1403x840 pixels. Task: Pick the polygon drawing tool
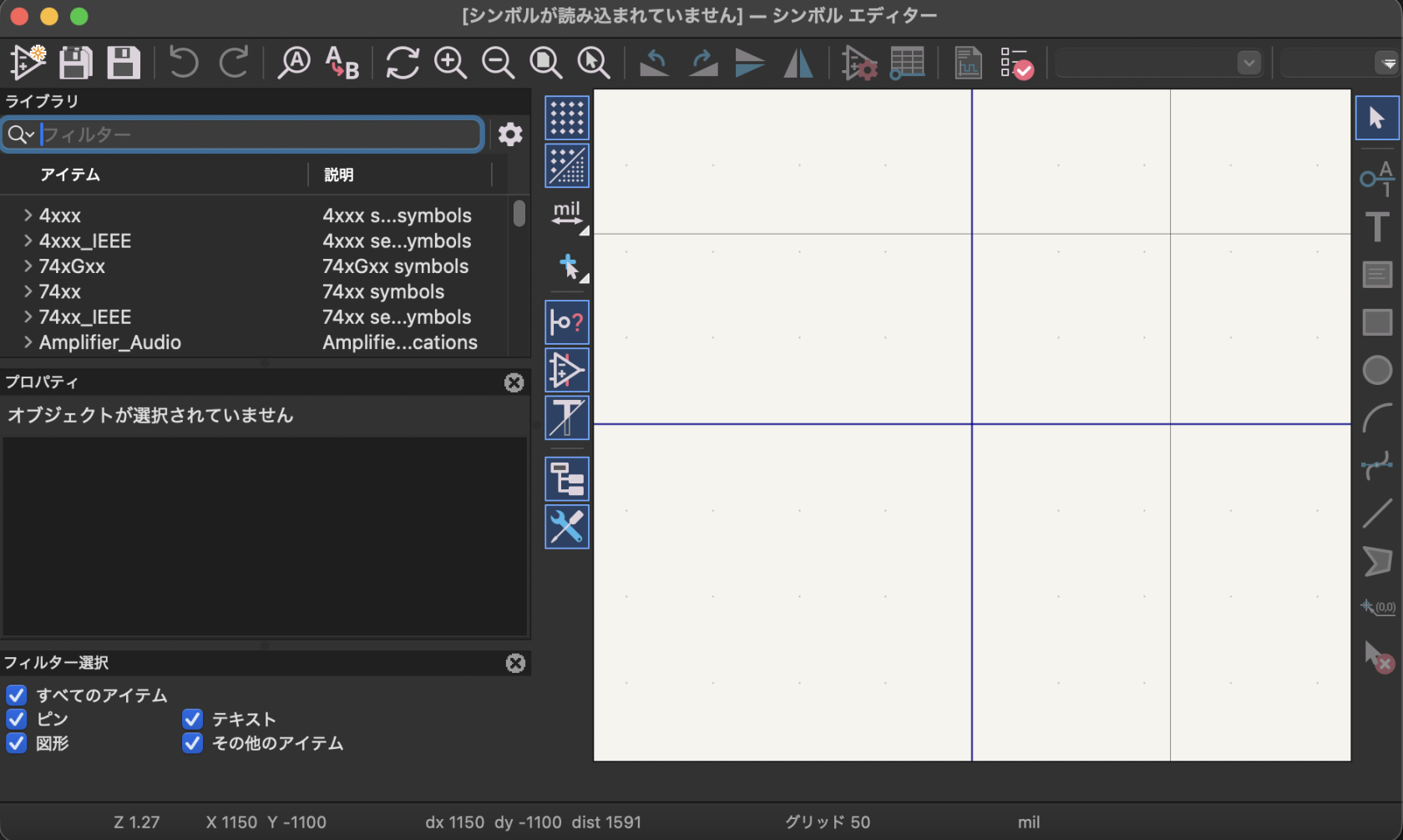pyautogui.click(x=1377, y=561)
